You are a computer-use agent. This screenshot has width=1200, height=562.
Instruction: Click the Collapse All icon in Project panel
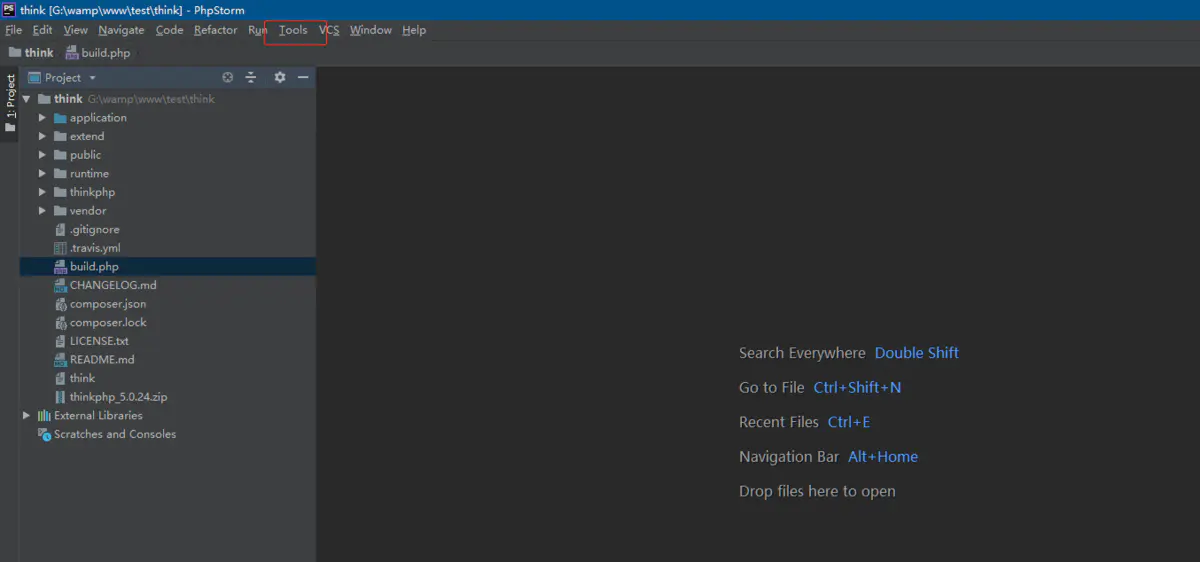(251, 77)
